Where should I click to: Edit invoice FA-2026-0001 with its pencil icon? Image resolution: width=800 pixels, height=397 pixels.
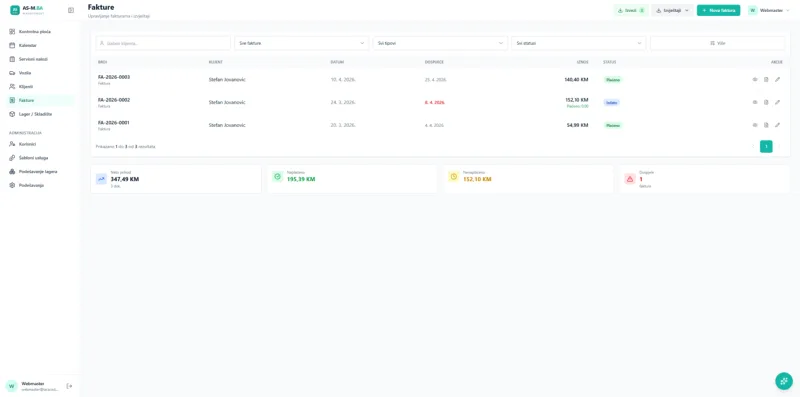point(778,125)
